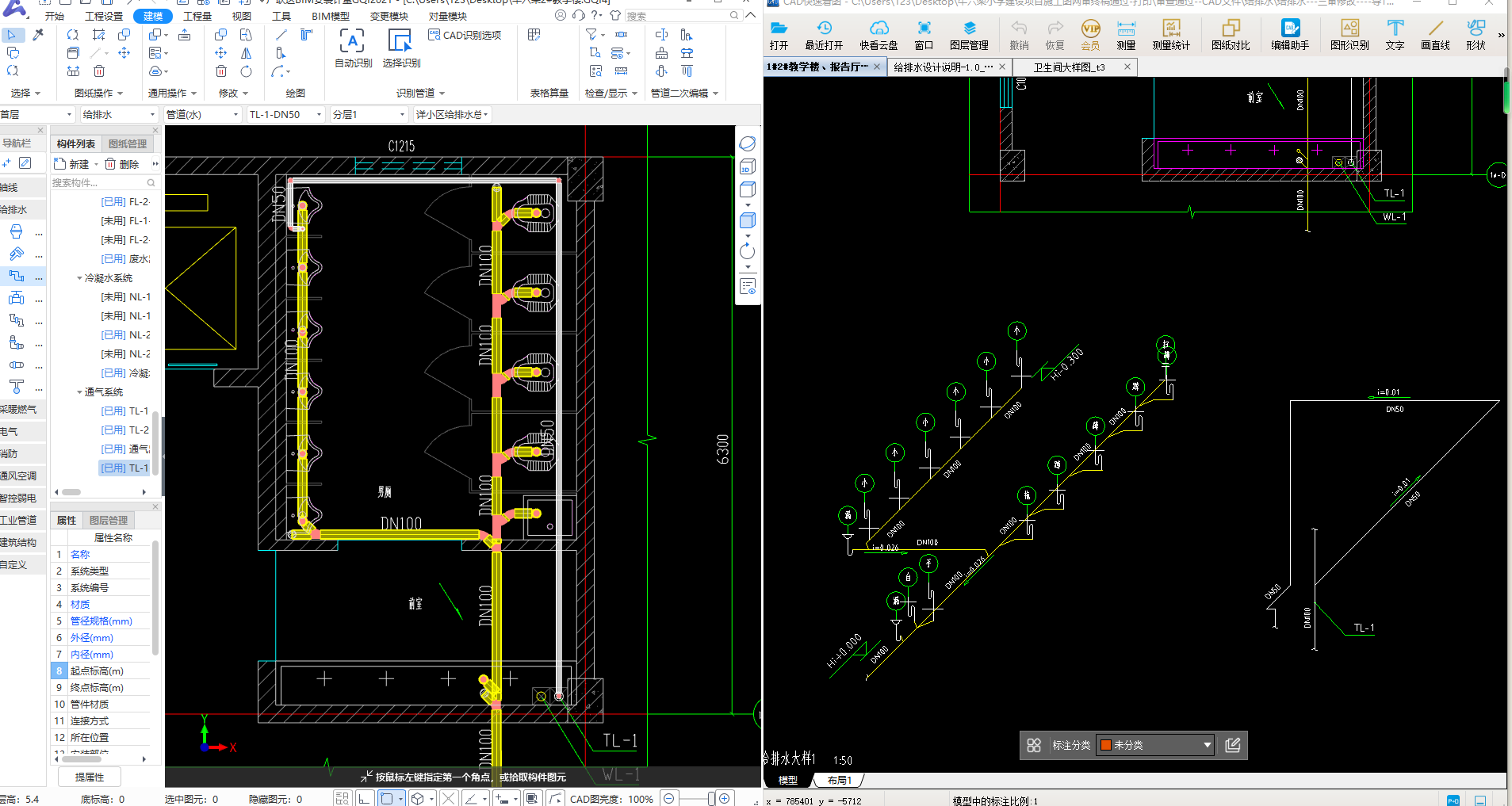This screenshot has width=1512, height=806.
Task: Click the VIP 会员 icon
Action: coord(1090,36)
